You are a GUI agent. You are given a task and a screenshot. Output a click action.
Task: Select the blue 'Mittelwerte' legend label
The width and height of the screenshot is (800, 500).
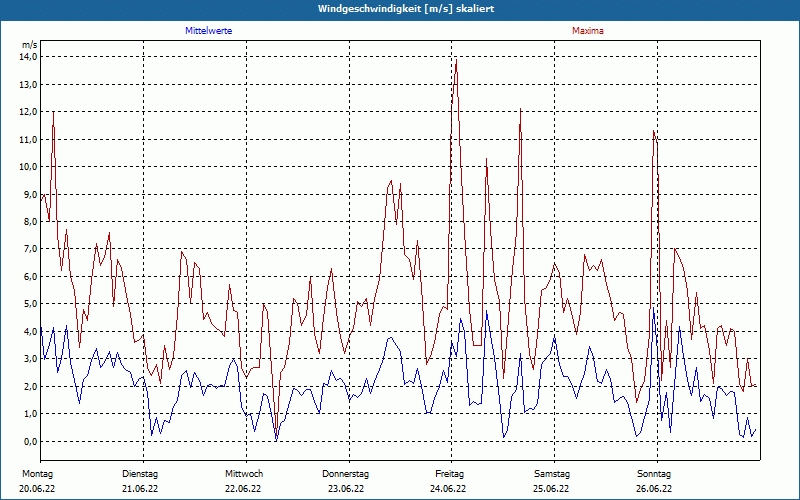[x=209, y=31]
